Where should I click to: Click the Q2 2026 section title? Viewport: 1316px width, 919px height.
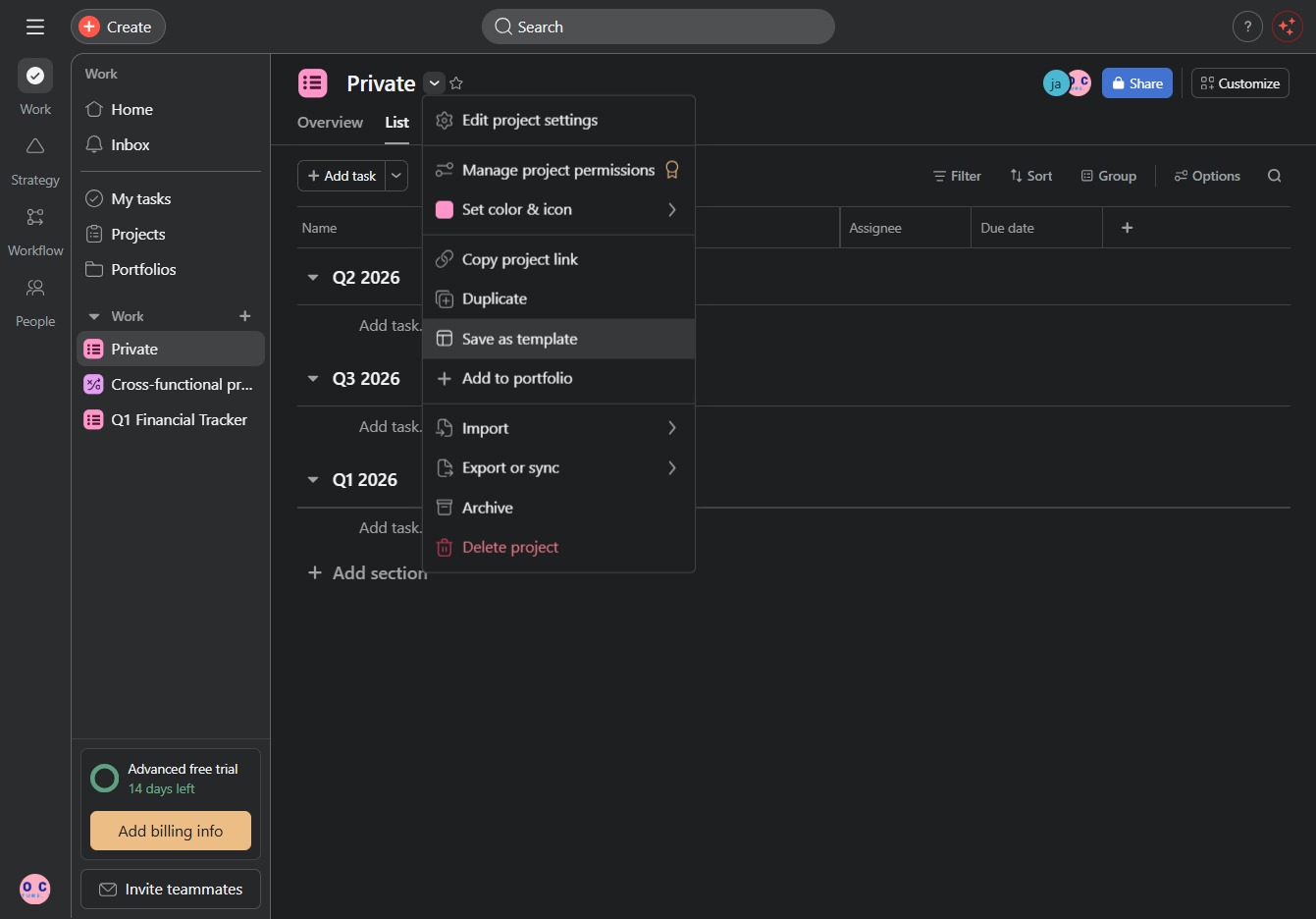point(366,278)
